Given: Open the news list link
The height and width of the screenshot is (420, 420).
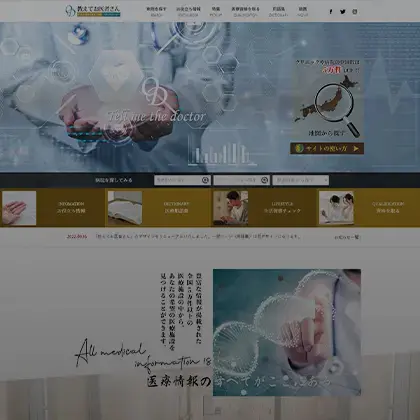Looking at the screenshot, I should tap(347, 237).
